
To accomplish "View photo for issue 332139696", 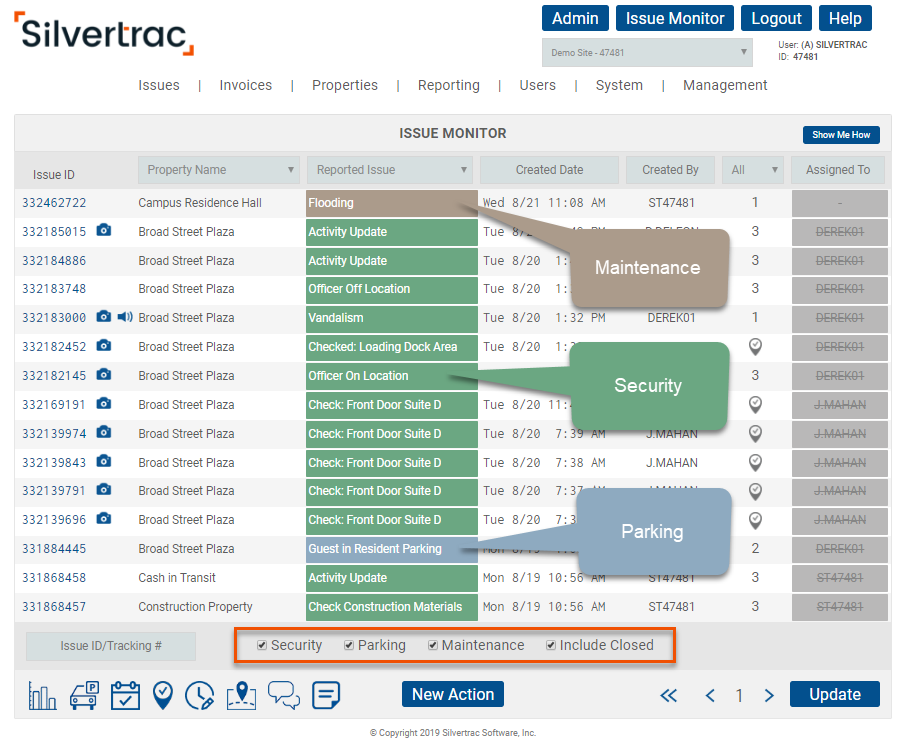I will (x=104, y=518).
